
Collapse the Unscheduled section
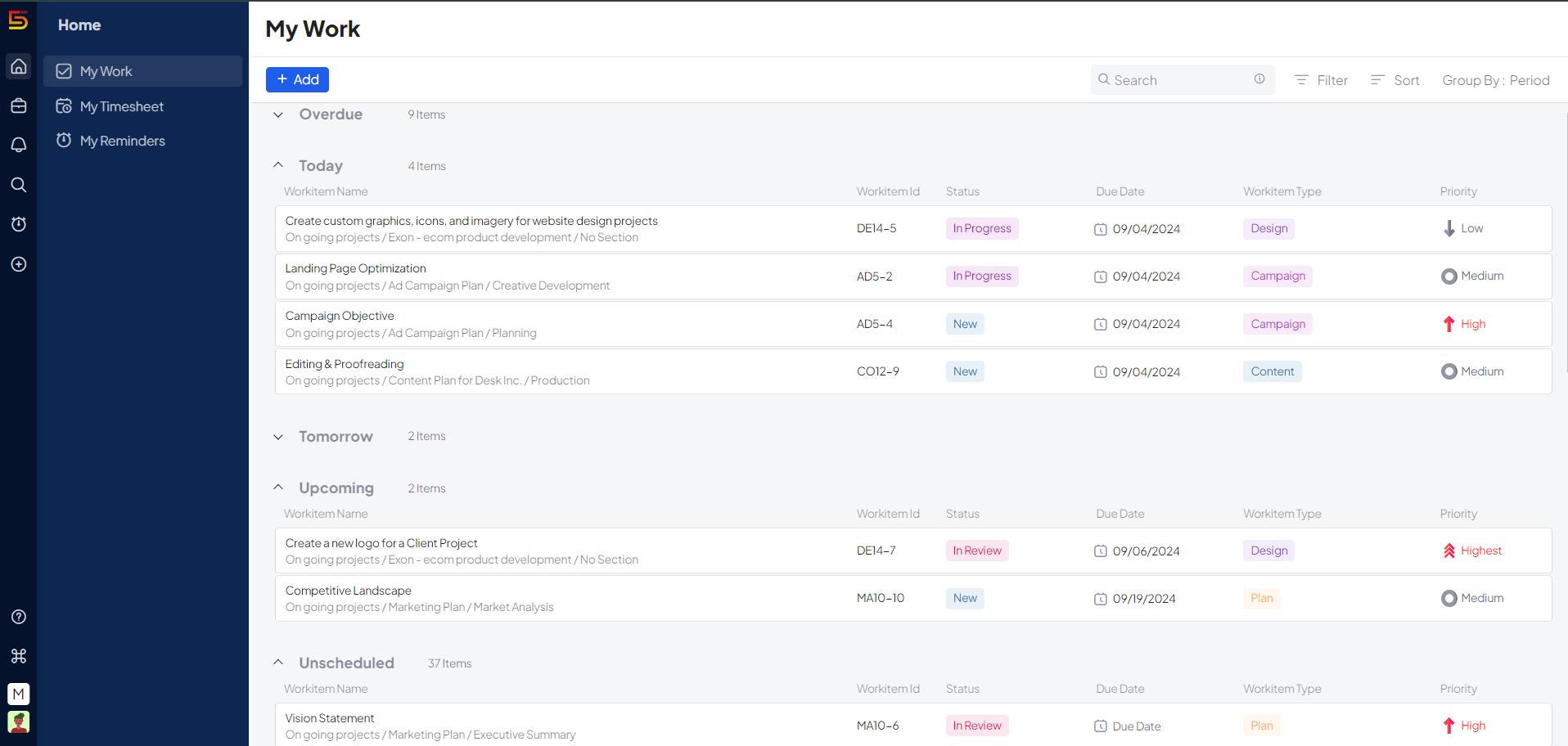[x=278, y=663]
